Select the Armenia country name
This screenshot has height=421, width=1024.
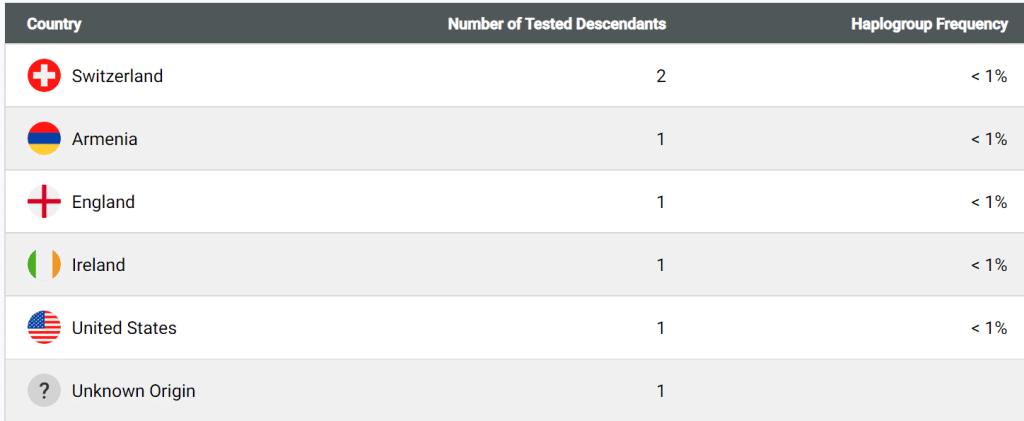tap(105, 139)
